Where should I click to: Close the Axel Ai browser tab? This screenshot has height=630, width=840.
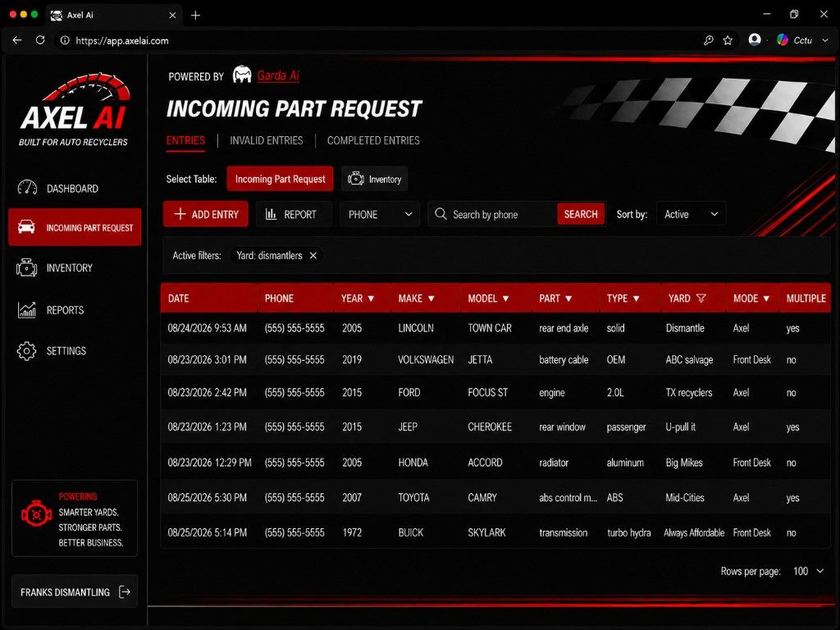click(x=172, y=15)
